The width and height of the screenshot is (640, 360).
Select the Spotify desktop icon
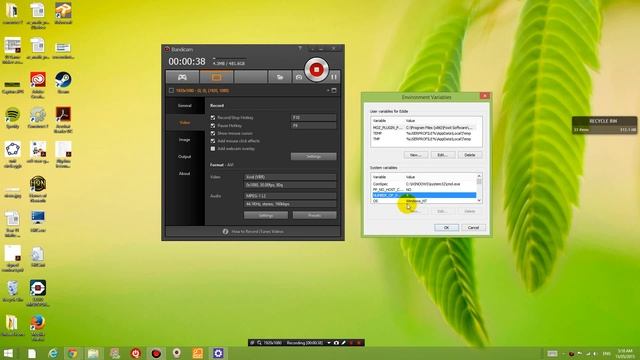(12, 118)
